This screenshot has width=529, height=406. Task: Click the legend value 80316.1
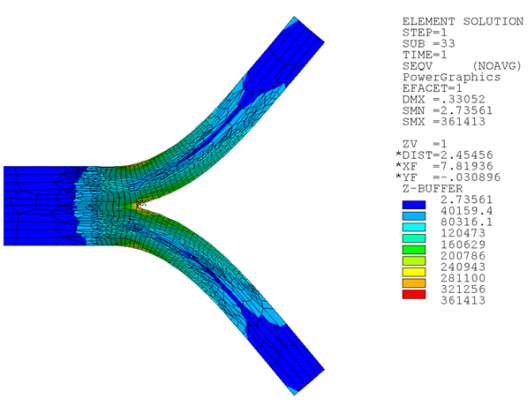coord(467,222)
